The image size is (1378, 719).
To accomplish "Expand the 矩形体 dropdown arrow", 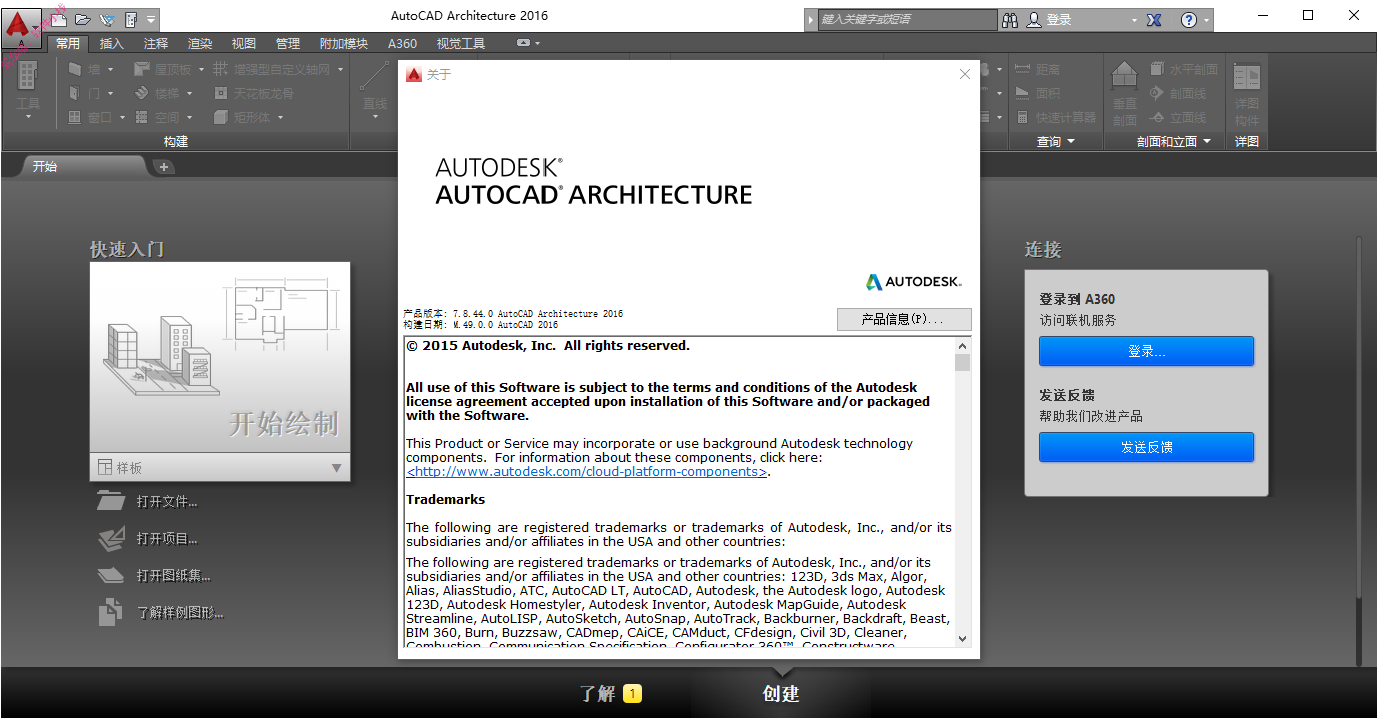I will (x=281, y=117).
